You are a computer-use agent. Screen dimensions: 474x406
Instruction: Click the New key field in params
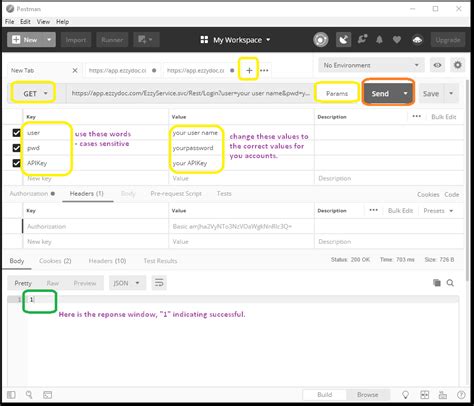click(x=96, y=178)
